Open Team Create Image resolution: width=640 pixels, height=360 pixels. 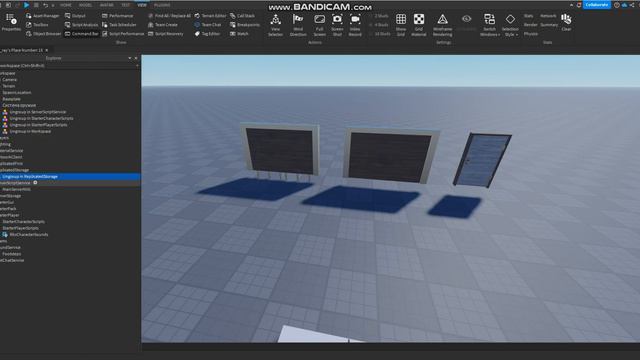162,24
